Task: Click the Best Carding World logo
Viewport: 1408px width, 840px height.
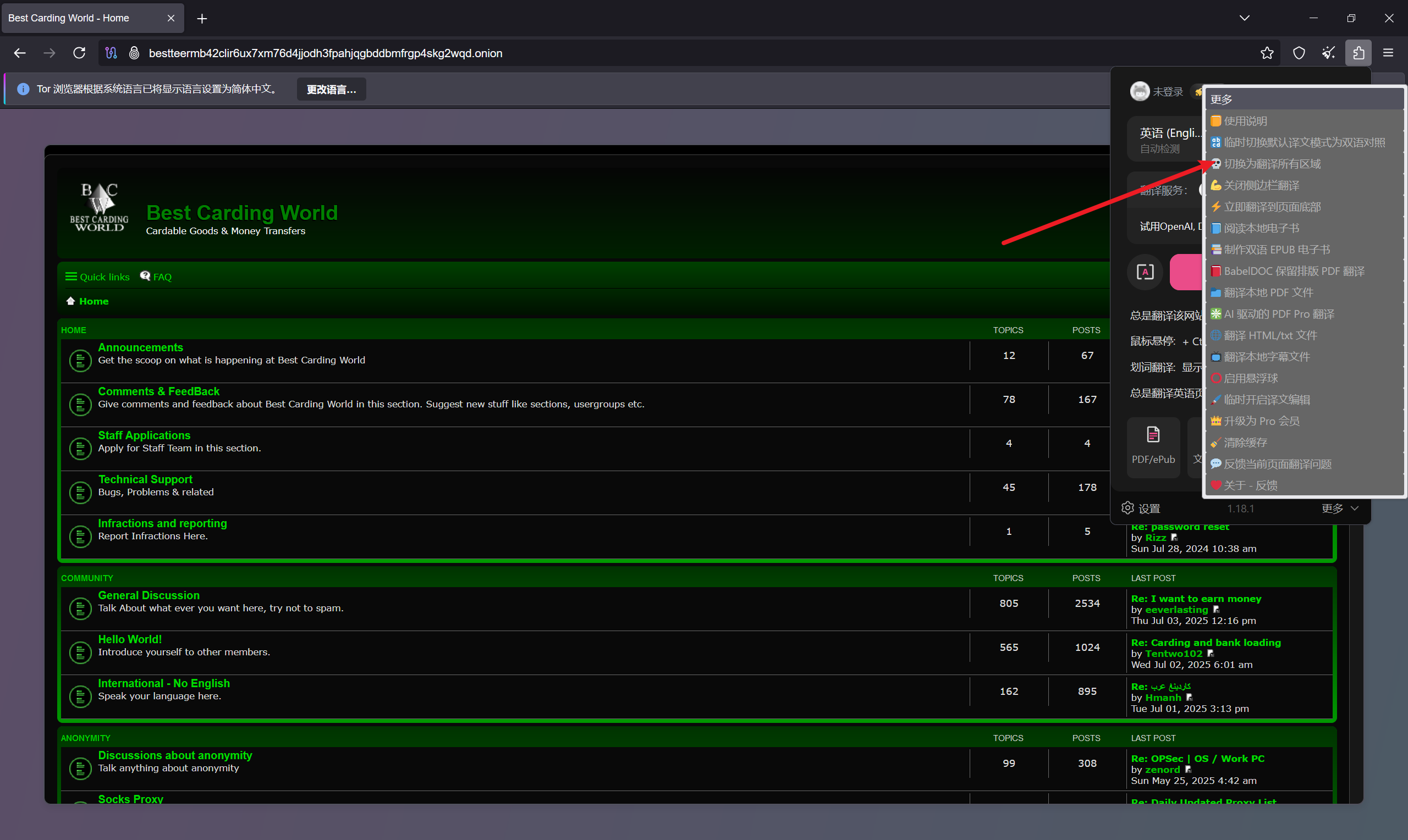Action: click(99, 207)
